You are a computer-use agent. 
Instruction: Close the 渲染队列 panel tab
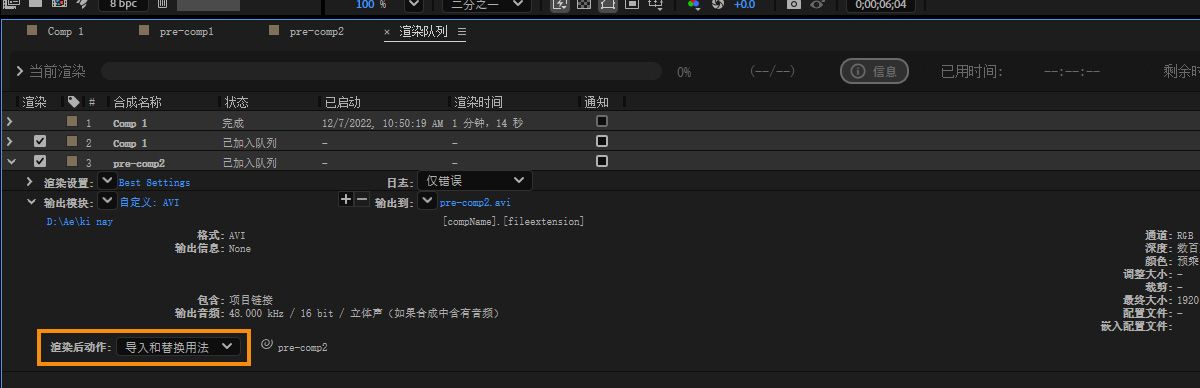pyautogui.click(x=388, y=32)
